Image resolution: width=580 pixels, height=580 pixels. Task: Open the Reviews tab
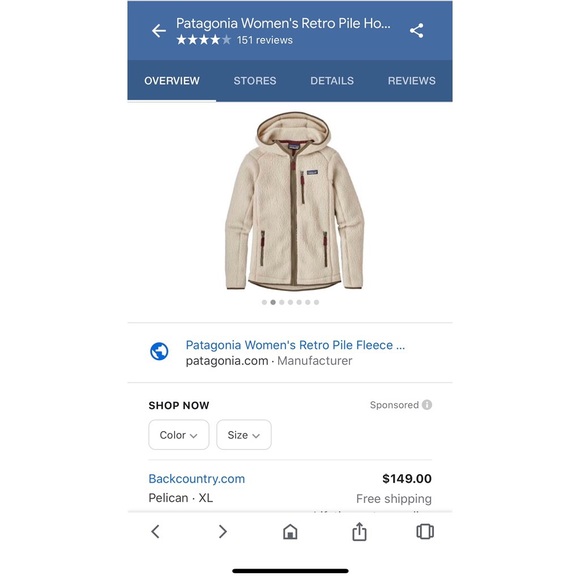412,81
